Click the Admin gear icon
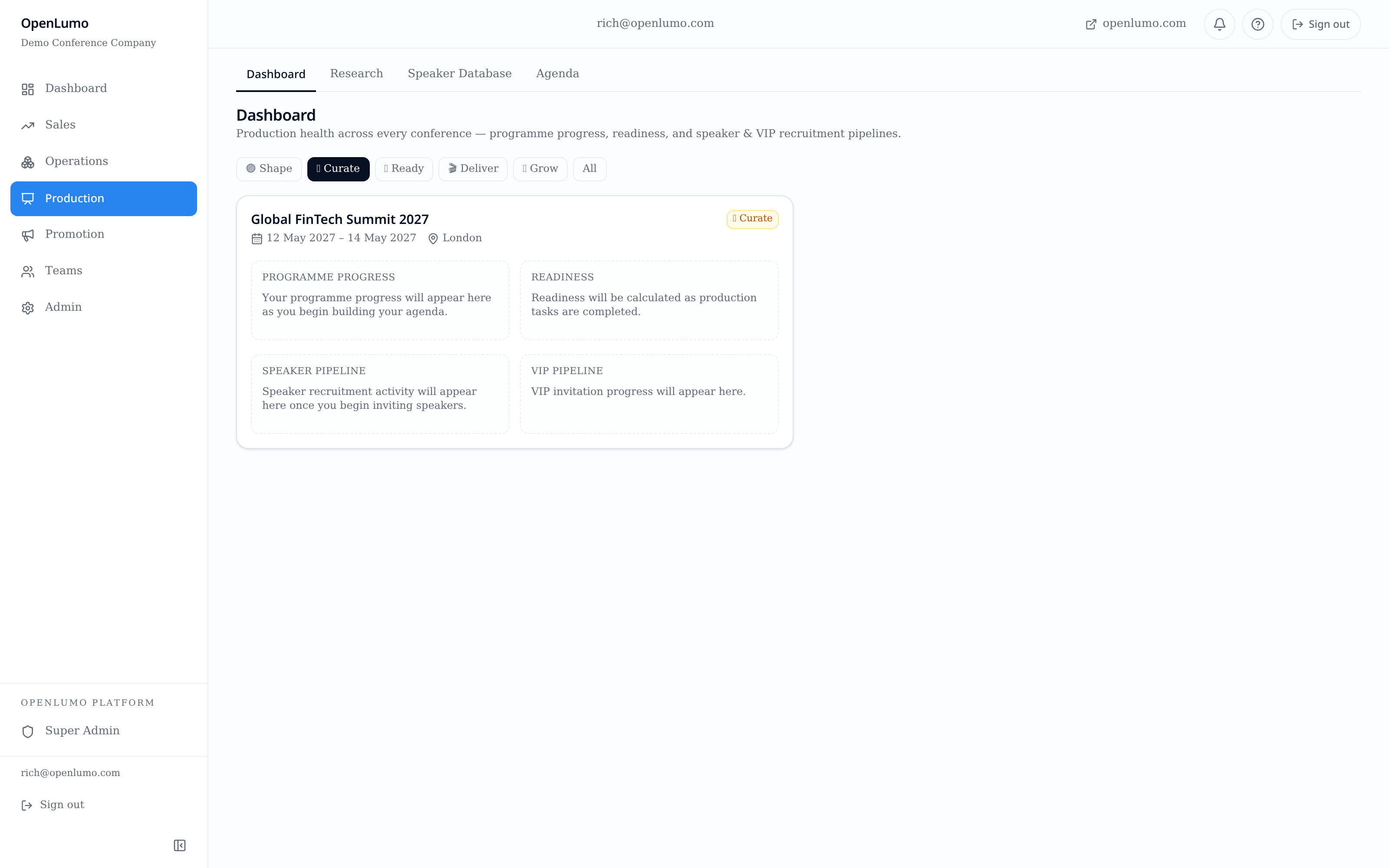The height and width of the screenshot is (868, 1389). coord(27,308)
